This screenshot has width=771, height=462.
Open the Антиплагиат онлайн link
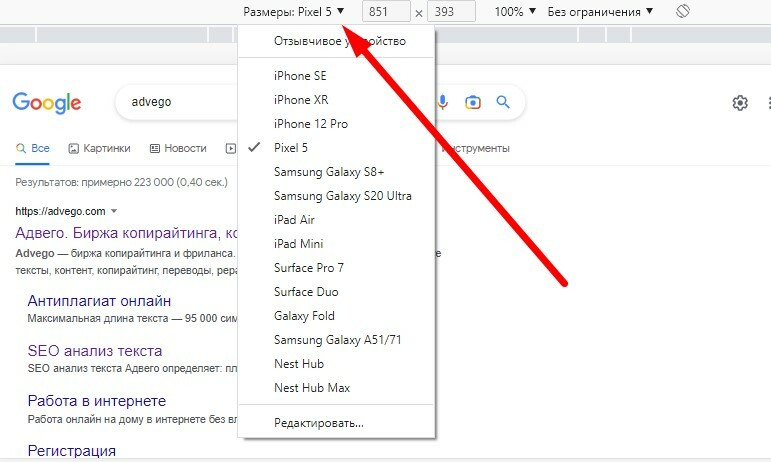pyautogui.click(x=99, y=301)
